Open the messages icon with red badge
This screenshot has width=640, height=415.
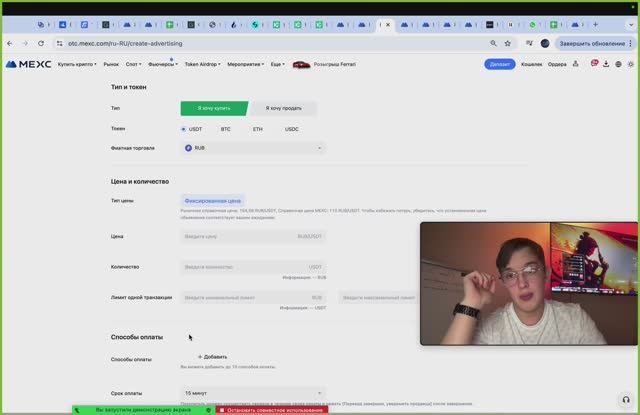pos(594,63)
